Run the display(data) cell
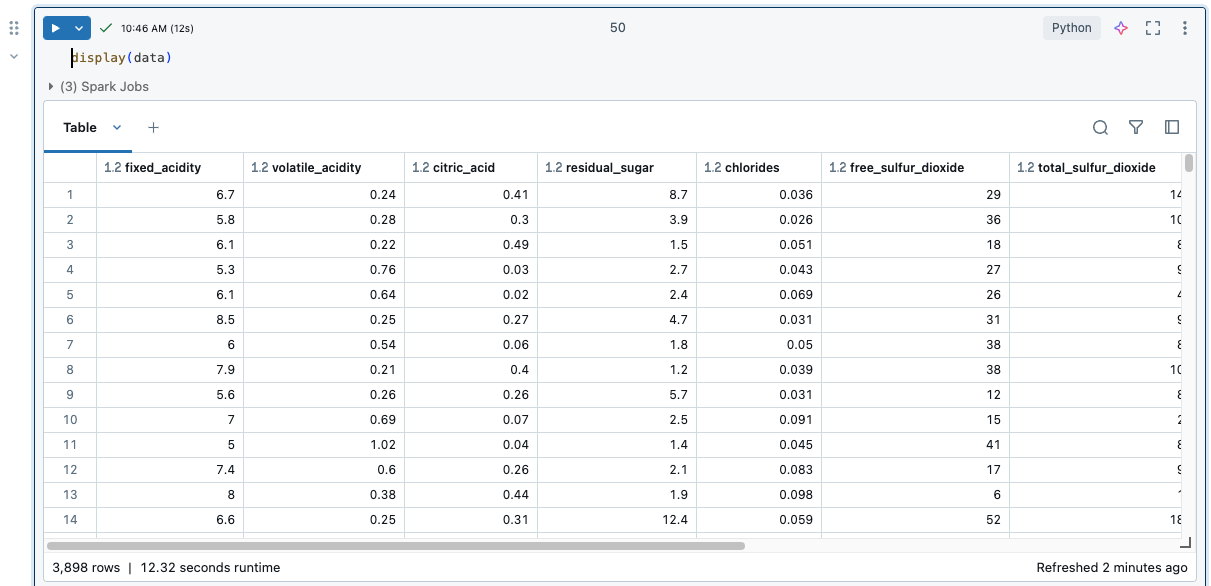 coord(57,28)
